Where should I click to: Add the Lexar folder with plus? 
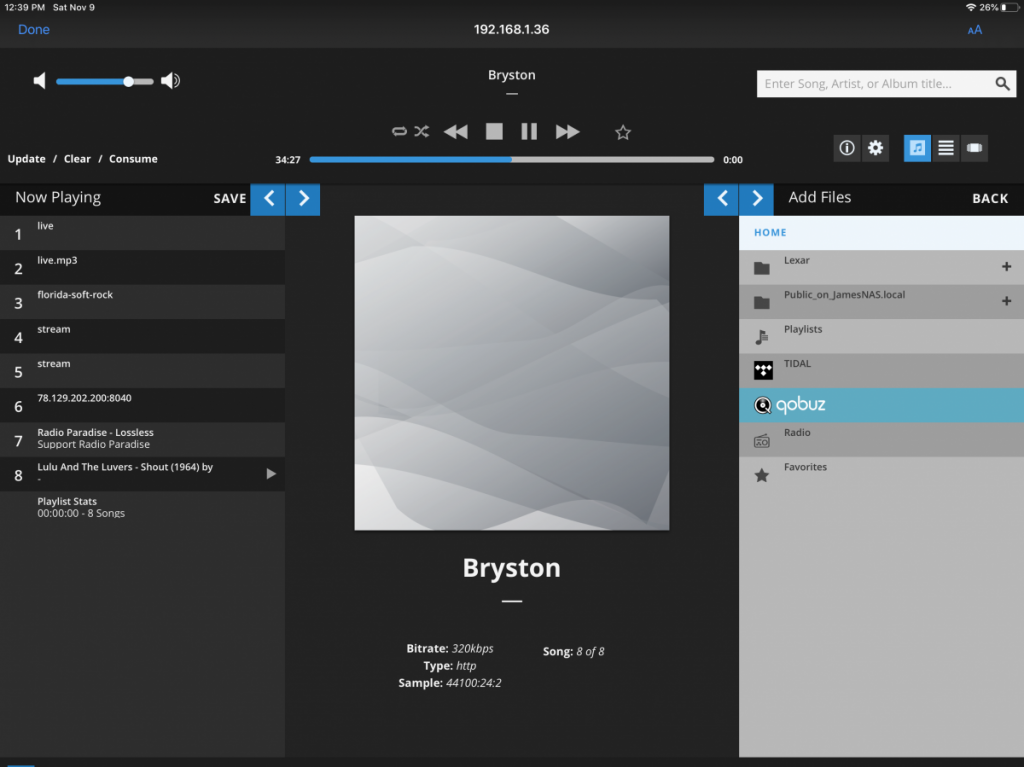pyautogui.click(x=1006, y=267)
